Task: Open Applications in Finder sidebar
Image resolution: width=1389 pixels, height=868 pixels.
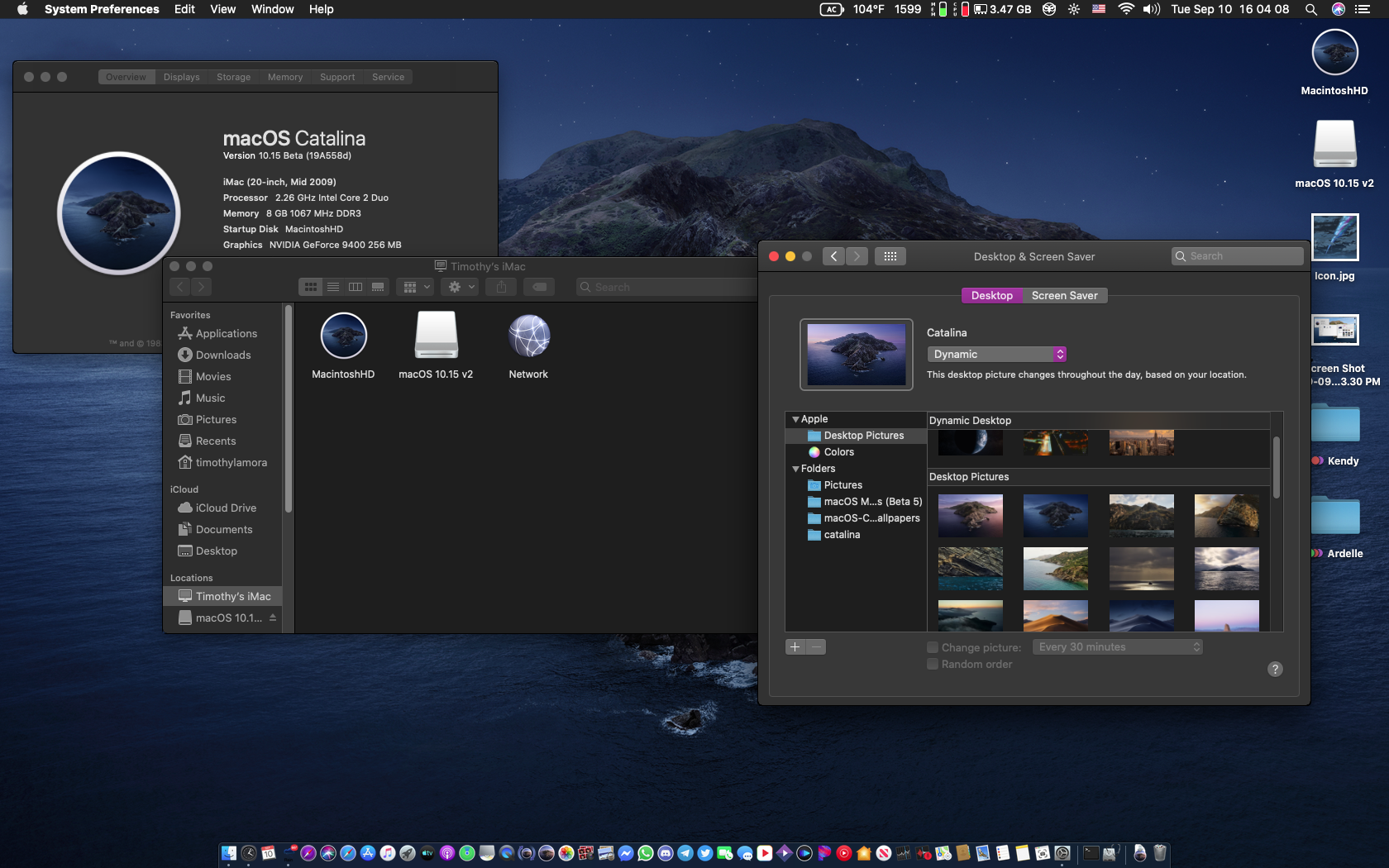Action: pos(222,333)
